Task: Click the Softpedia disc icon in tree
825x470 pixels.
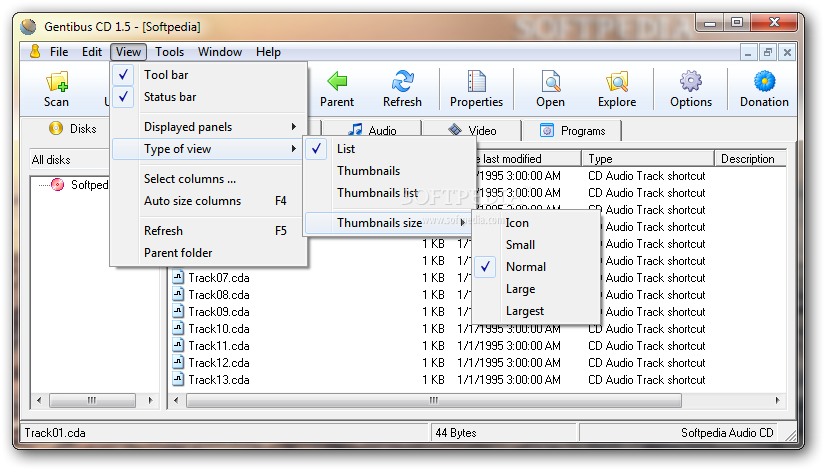Action: [x=57, y=184]
